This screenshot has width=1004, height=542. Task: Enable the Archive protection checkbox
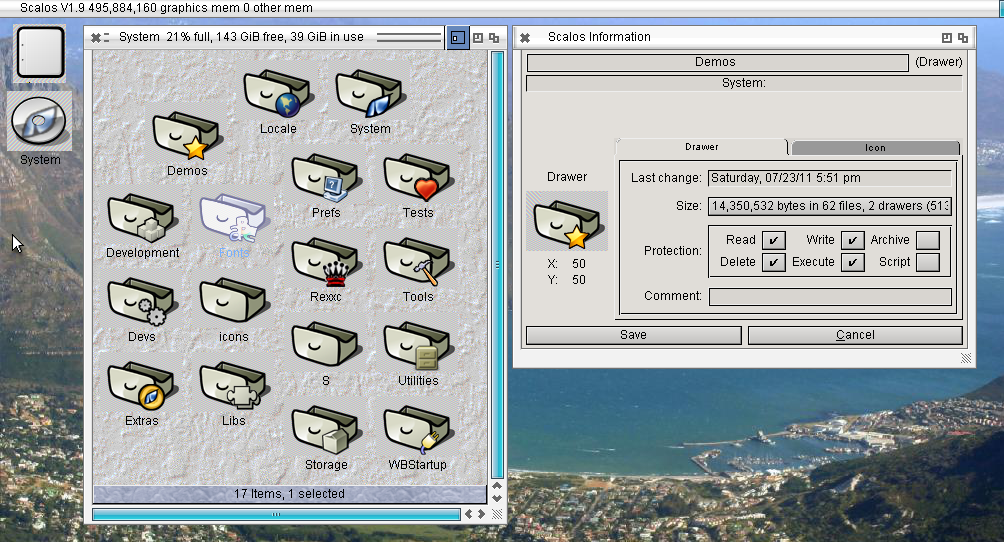click(x=928, y=240)
